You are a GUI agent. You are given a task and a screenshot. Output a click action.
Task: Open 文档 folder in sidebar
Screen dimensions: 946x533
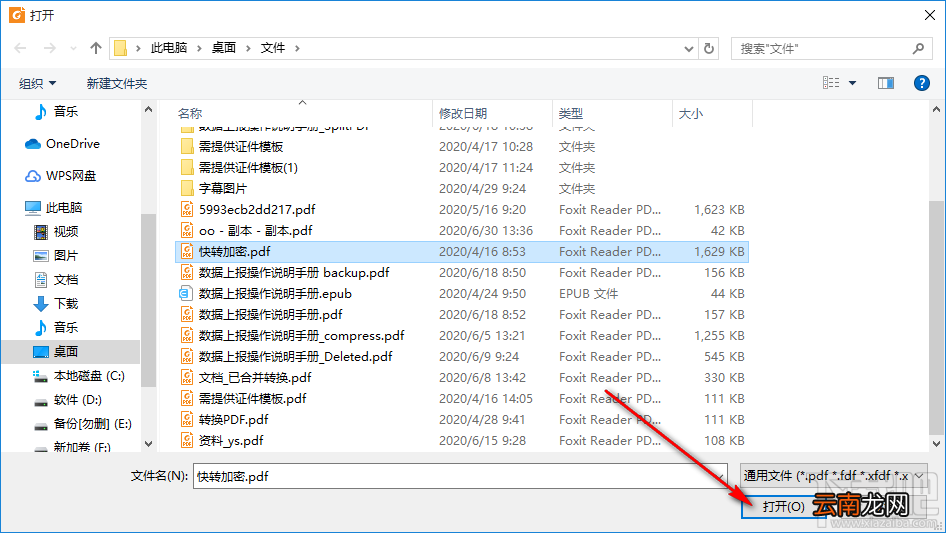(x=56, y=279)
